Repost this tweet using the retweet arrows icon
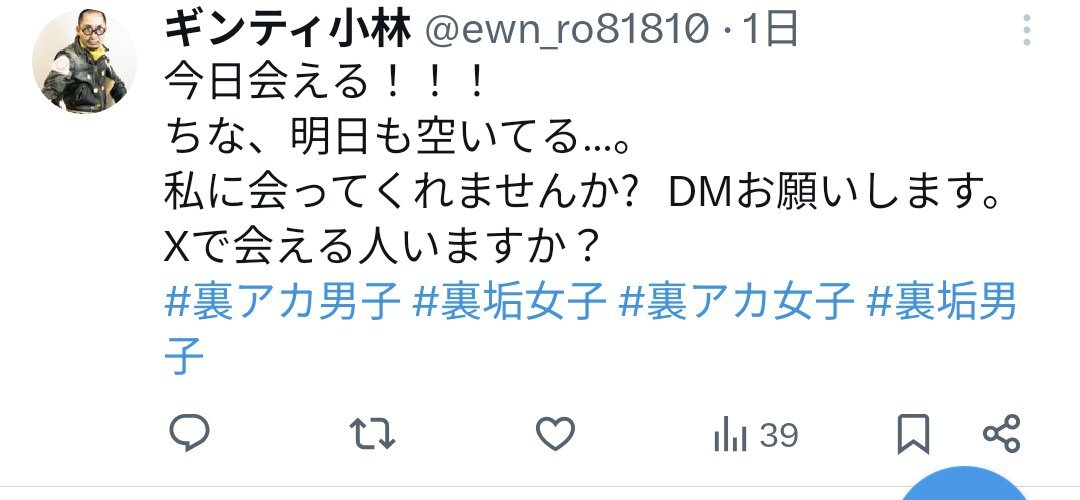 tap(372, 435)
